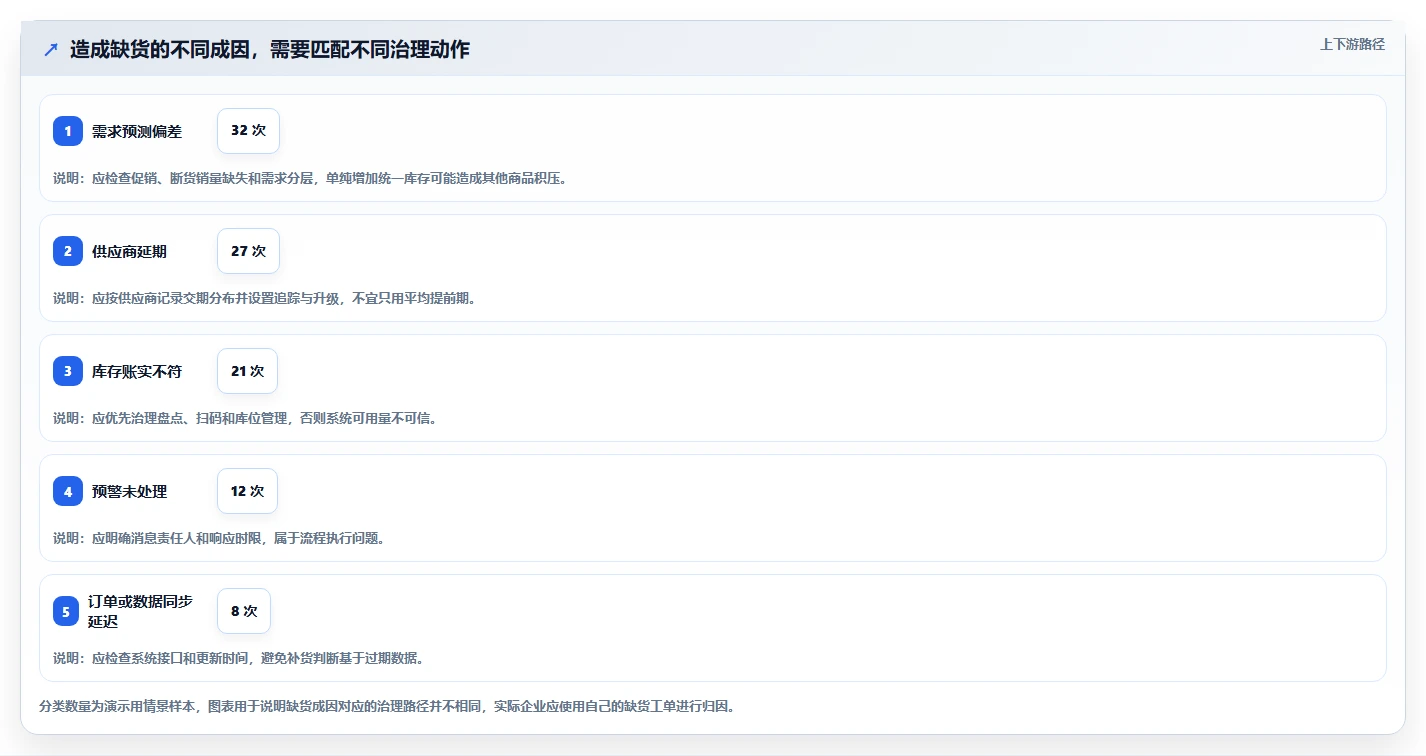The height and width of the screenshot is (756, 1426).
Task: Click the number 4 badge for 预警未处理
Action: pos(68,491)
